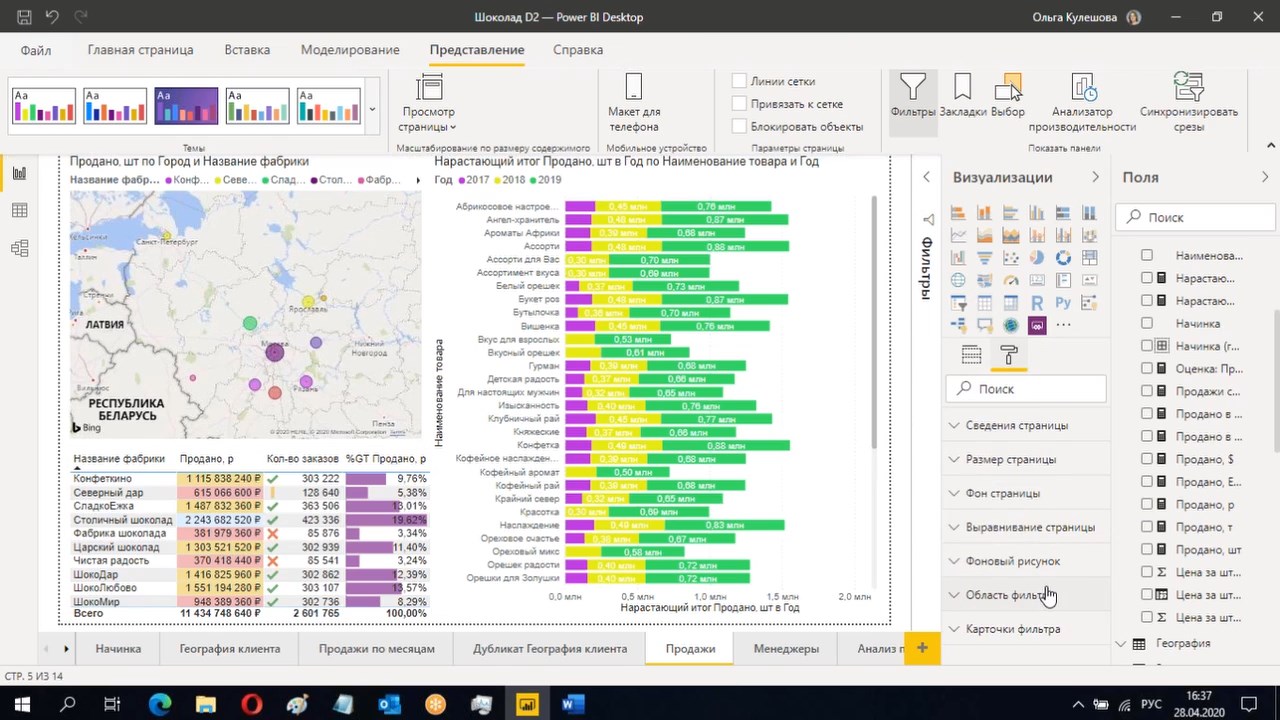Select the line chart visual

(x=958, y=235)
